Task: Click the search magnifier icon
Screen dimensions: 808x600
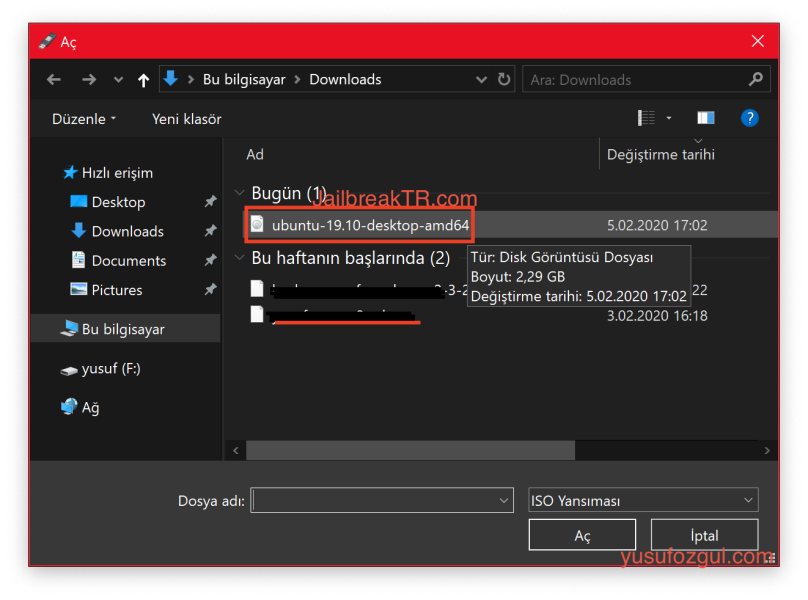Action: (x=755, y=79)
